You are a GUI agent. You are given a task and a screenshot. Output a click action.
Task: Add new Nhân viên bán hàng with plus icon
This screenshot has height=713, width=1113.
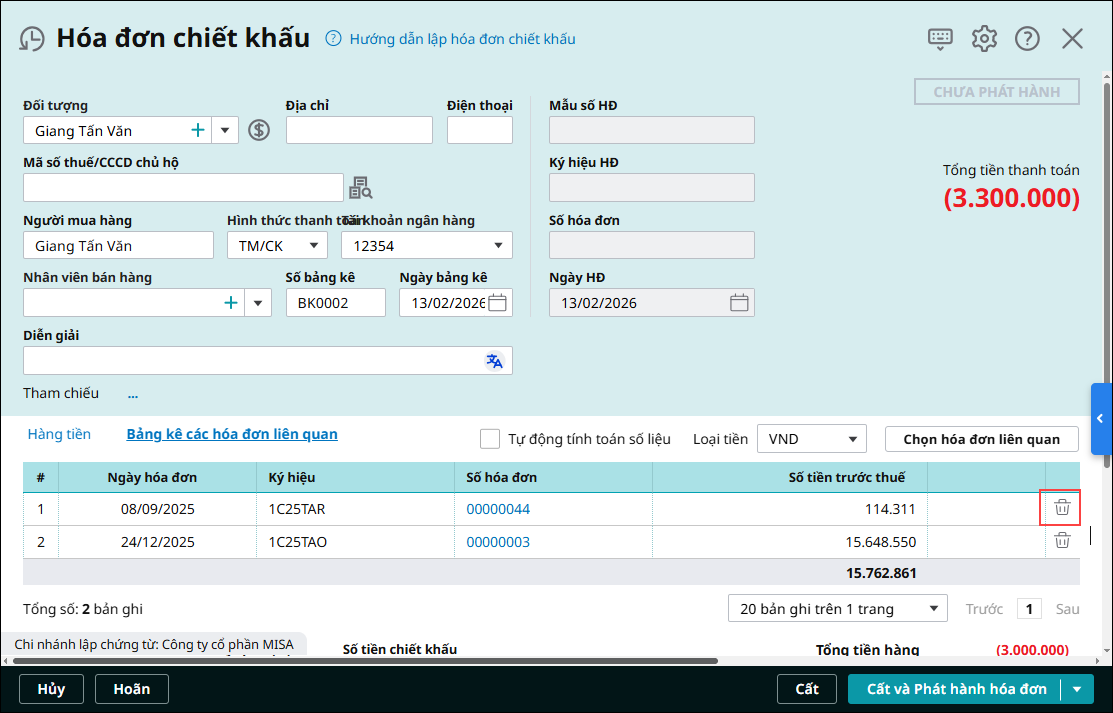click(x=231, y=303)
